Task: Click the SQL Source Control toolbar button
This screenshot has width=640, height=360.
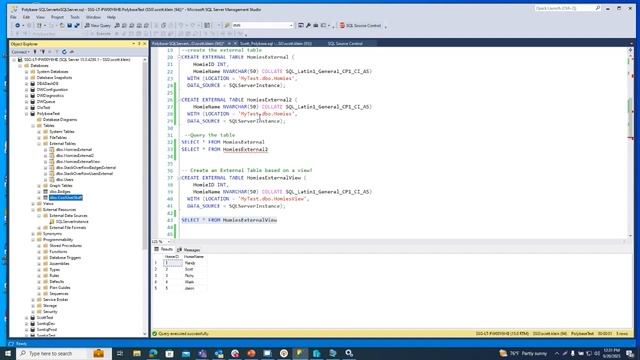Action: point(360,25)
